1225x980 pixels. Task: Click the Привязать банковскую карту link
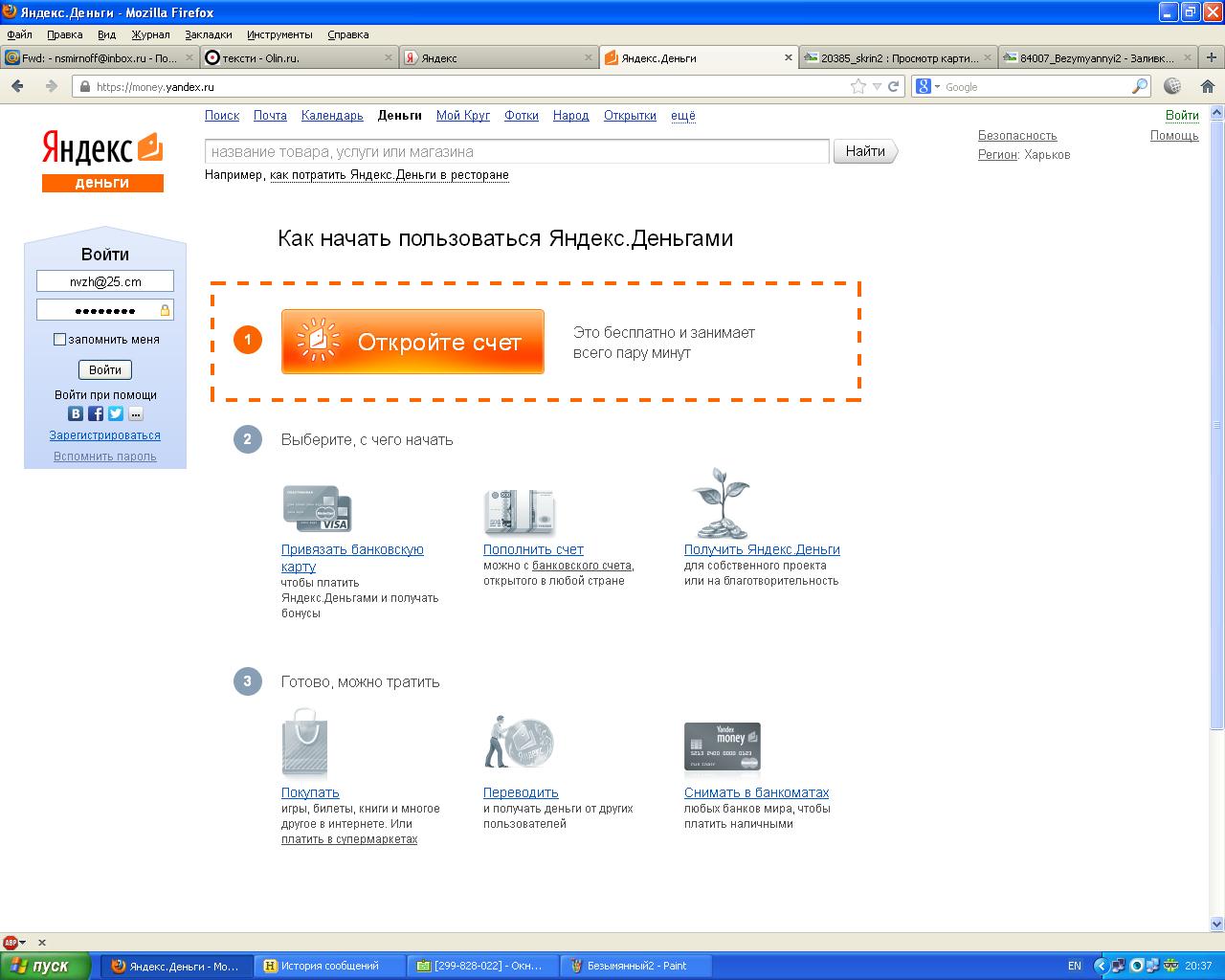[x=352, y=558]
